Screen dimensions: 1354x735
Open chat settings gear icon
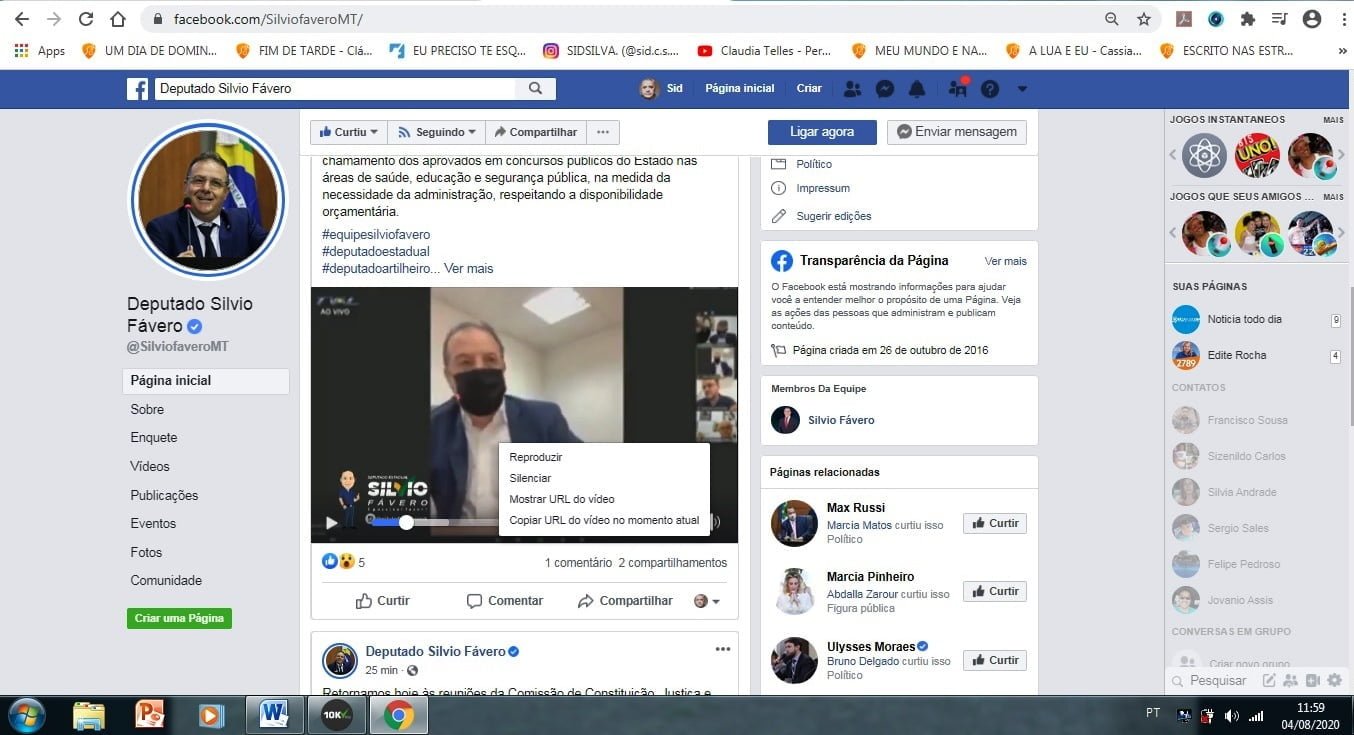[1334, 680]
